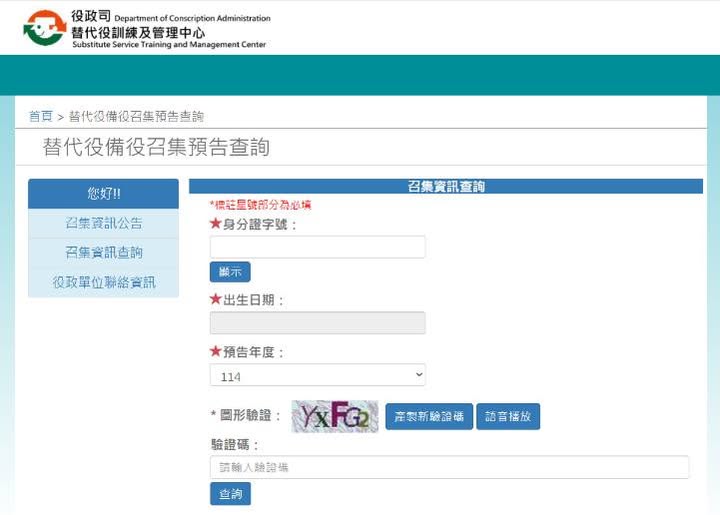Go to 首頁 via breadcrumb link

(40, 116)
